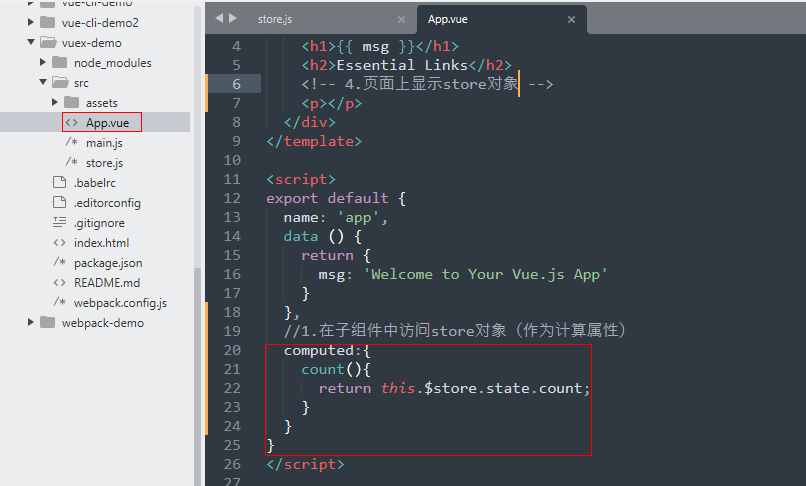Click the .editorconfig document icon

(60, 202)
